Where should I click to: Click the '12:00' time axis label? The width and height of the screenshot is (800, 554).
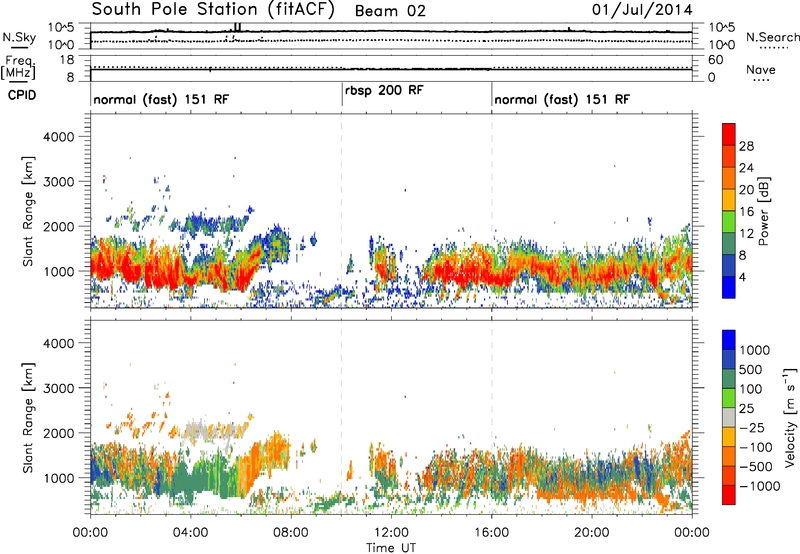pos(391,533)
